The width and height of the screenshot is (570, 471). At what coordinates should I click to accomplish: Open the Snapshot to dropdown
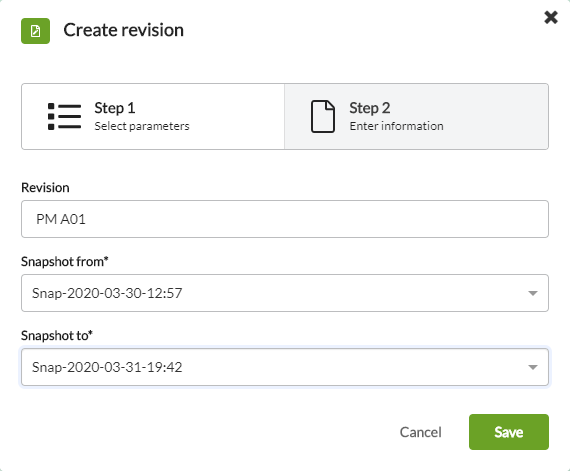(285, 367)
